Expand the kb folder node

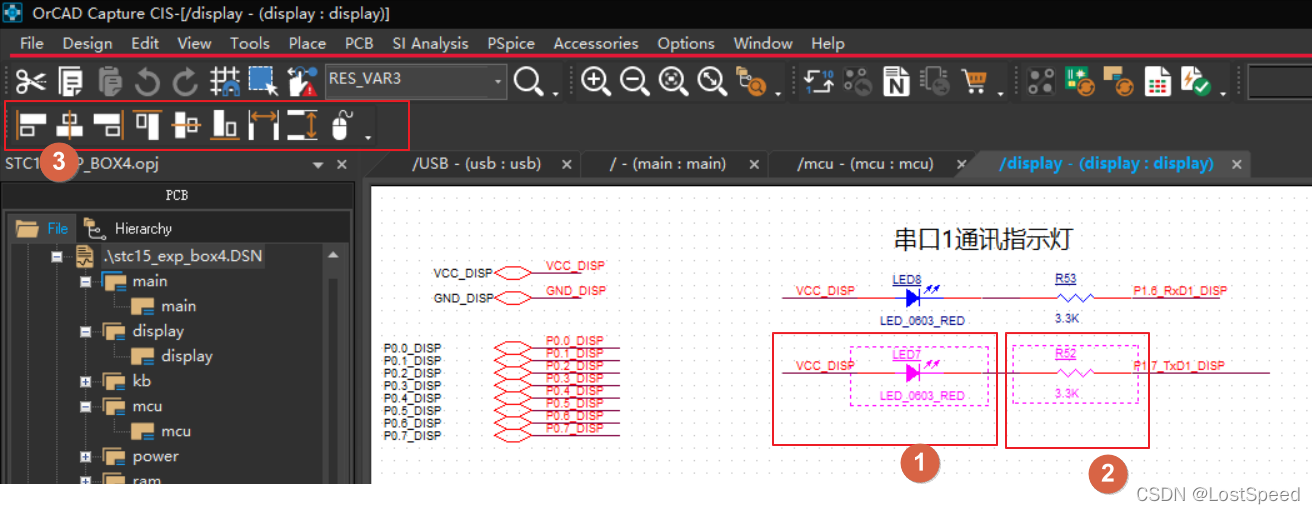pyautogui.click(x=86, y=382)
